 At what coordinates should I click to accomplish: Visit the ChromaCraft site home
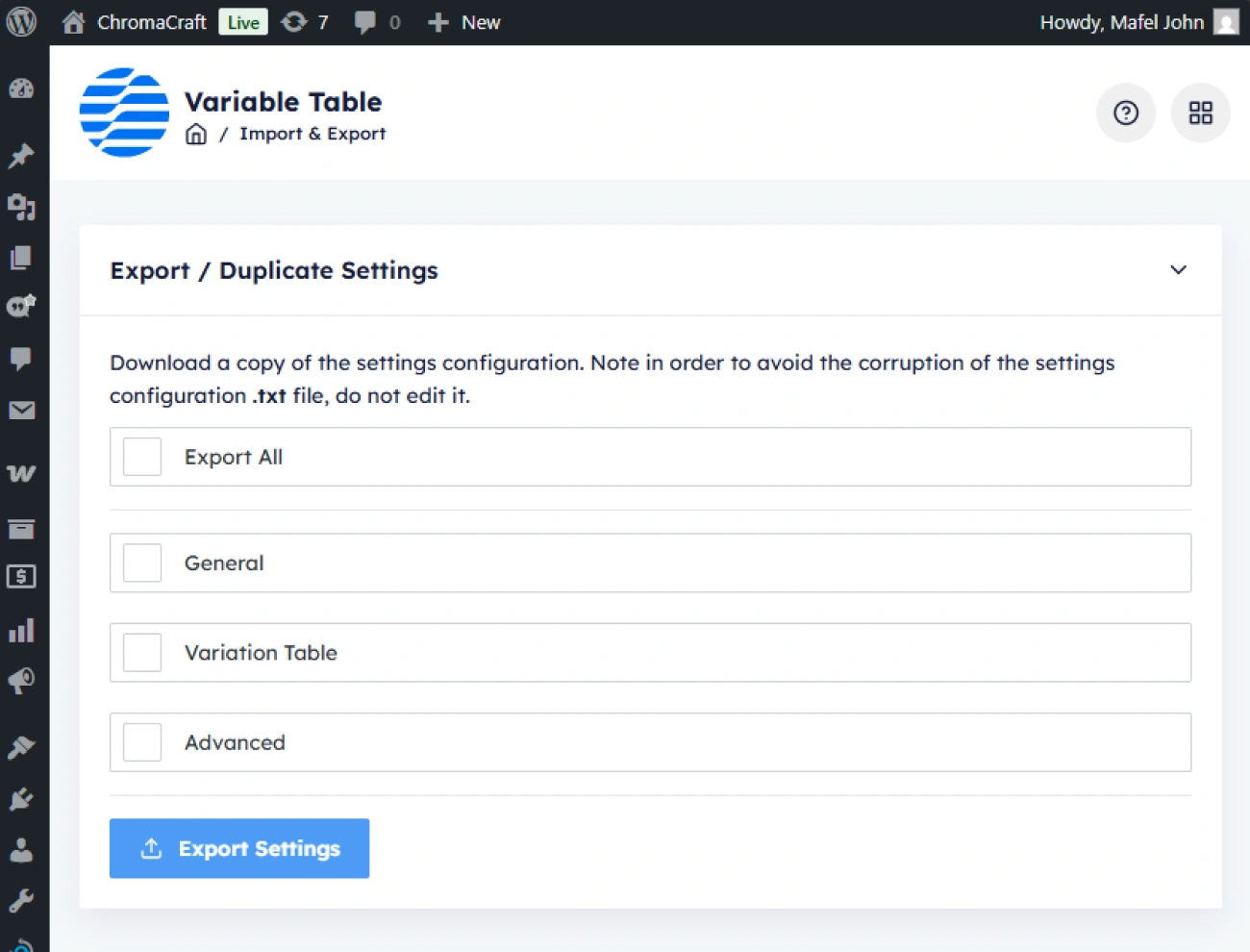135,22
